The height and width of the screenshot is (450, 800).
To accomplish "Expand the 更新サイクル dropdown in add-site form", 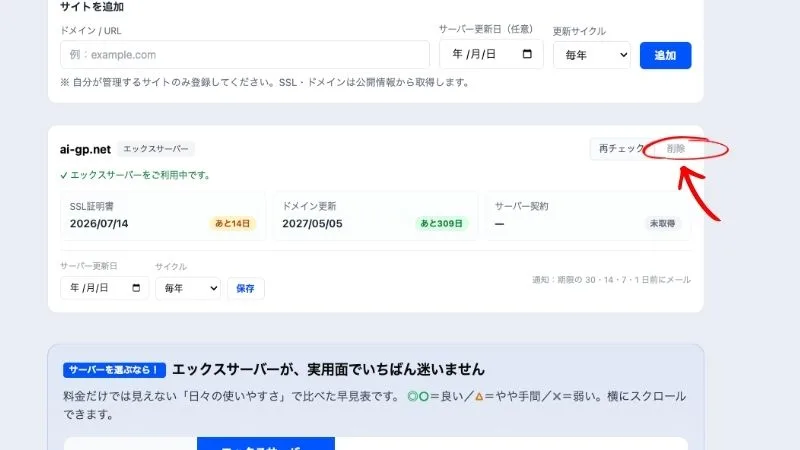I will [592, 55].
